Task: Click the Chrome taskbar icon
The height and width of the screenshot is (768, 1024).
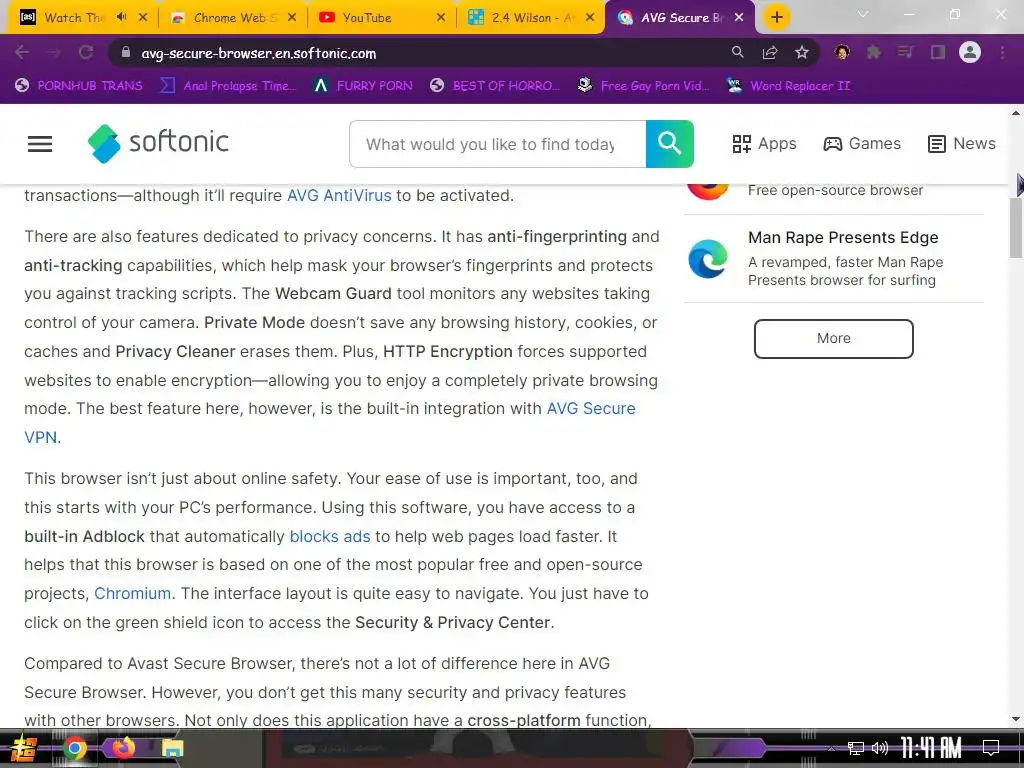Action: coord(74,748)
